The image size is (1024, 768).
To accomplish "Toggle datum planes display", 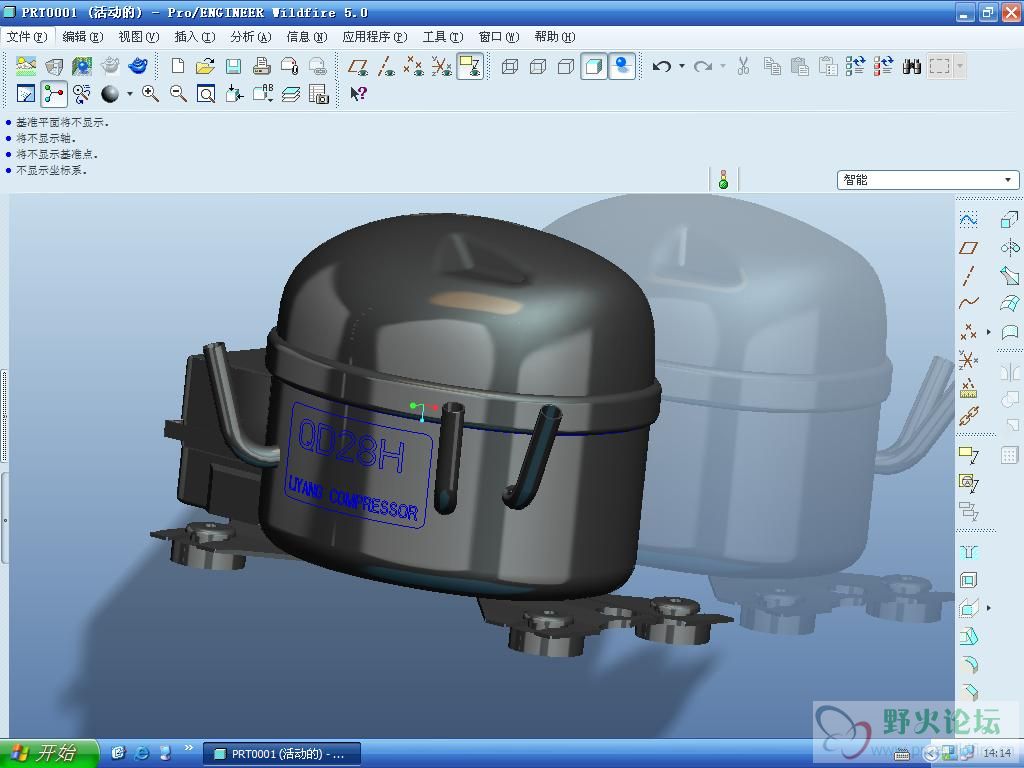I will click(358, 66).
